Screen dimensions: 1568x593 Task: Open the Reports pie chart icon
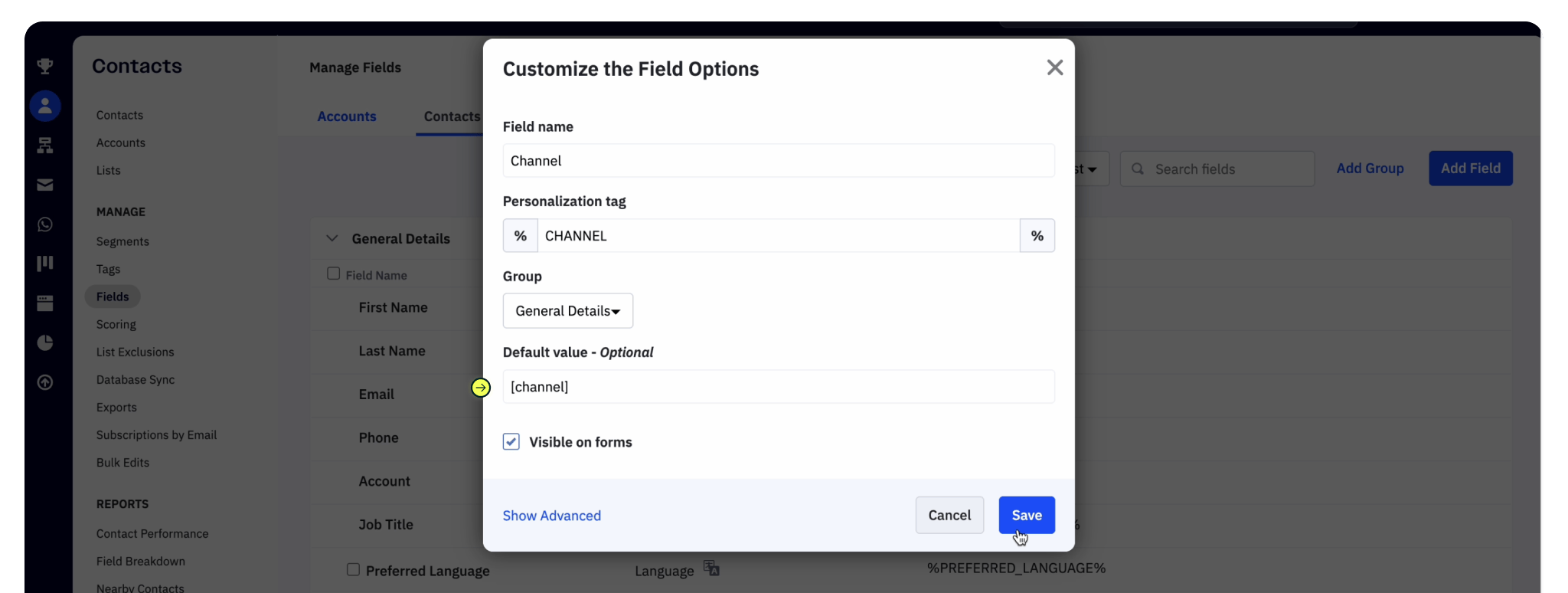pyautogui.click(x=45, y=342)
